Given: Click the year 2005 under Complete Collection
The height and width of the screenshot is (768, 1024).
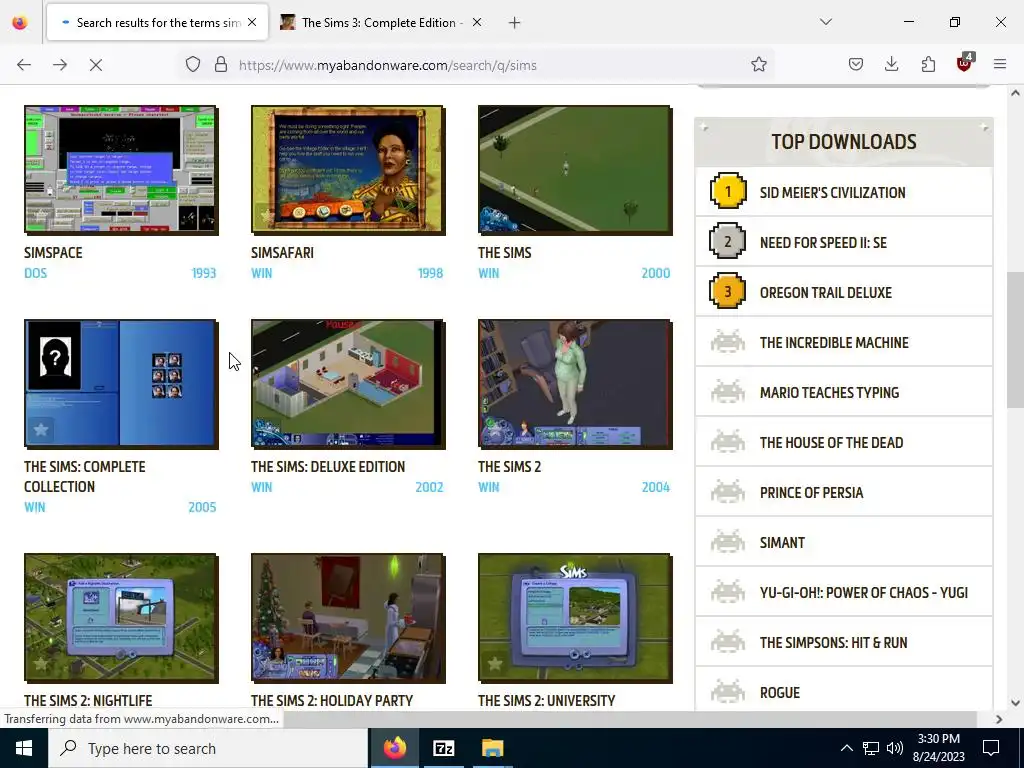Looking at the screenshot, I should pyautogui.click(x=202, y=507).
